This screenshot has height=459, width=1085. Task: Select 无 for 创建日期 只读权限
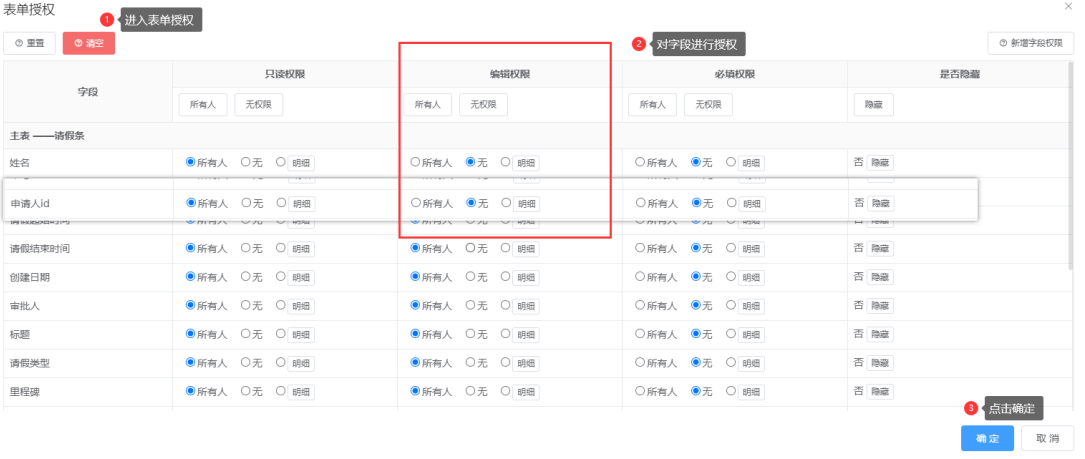coord(246,276)
